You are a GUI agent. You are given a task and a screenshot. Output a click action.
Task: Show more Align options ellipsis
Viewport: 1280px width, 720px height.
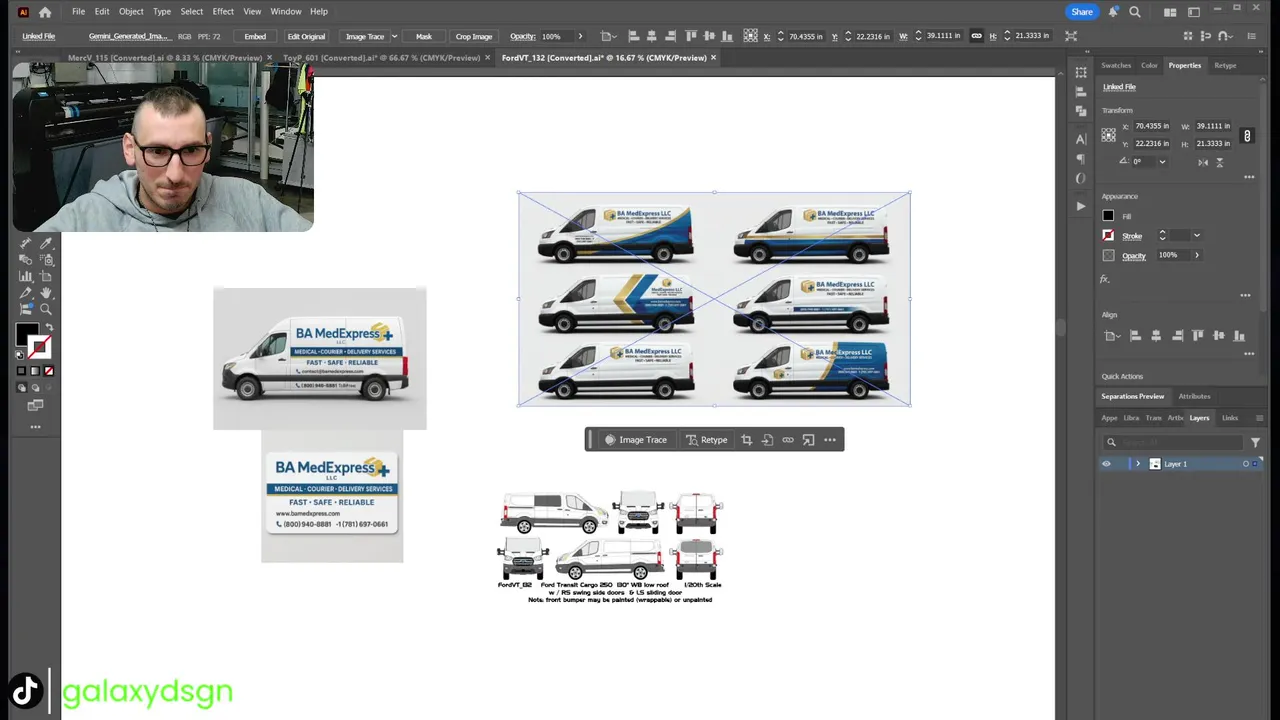click(x=1249, y=354)
